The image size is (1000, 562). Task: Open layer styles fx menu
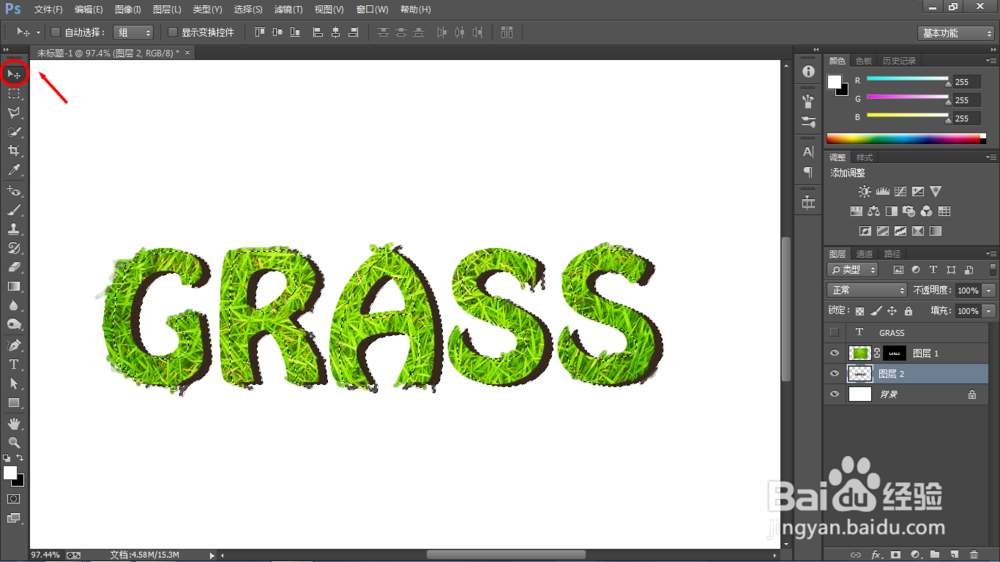[x=876, y=555]
